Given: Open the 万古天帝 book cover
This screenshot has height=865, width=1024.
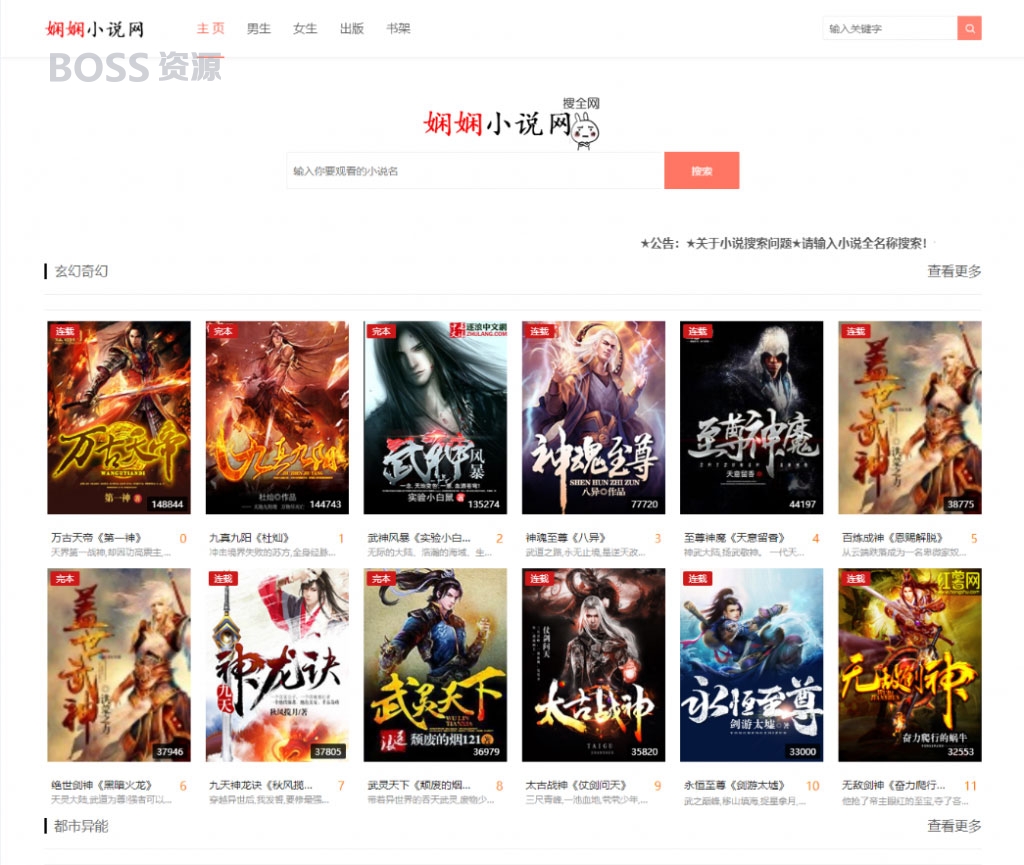Looking at the screenshot, I should tap(119, 417).
